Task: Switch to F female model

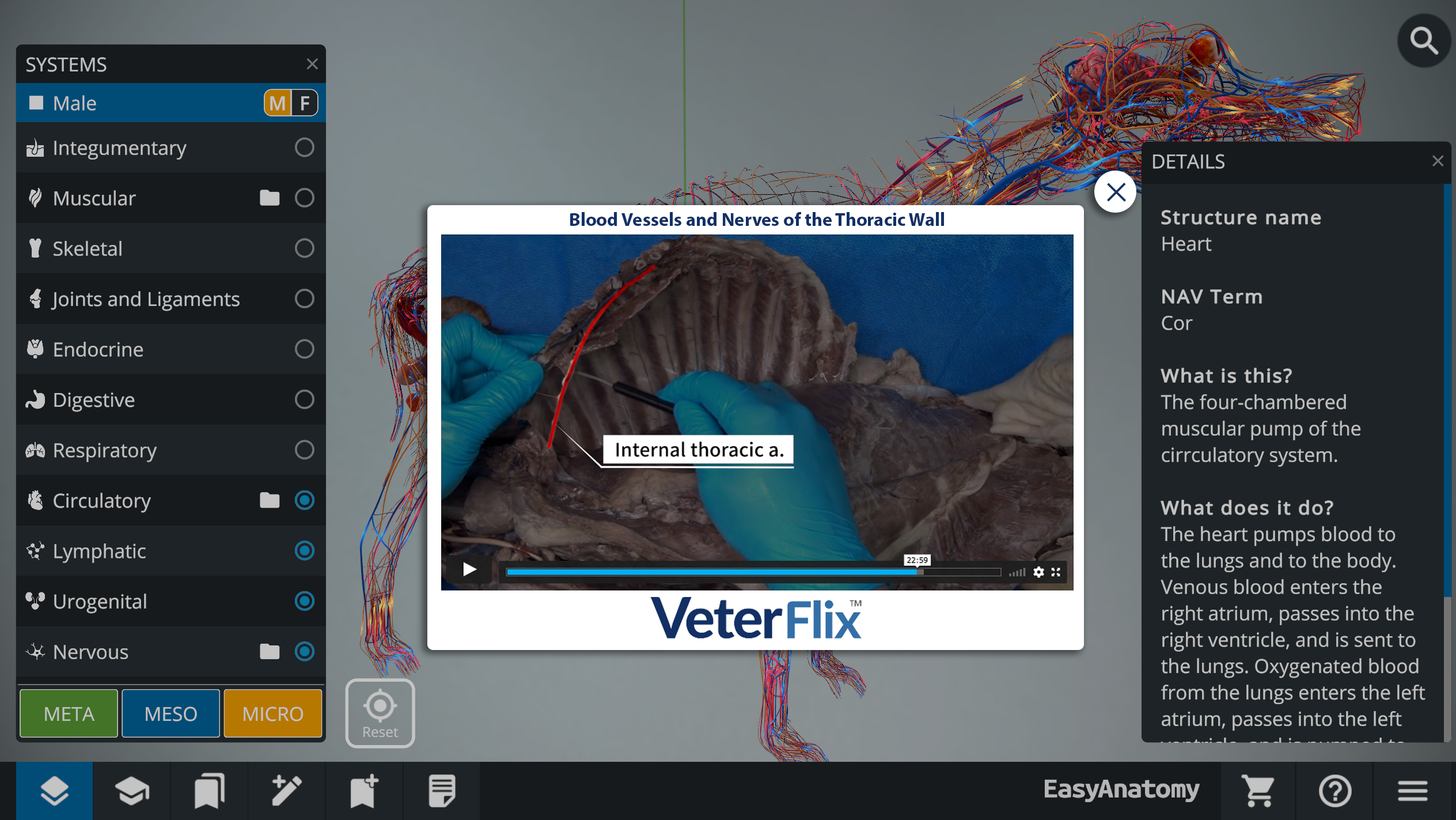Action: tap(305, 103)
